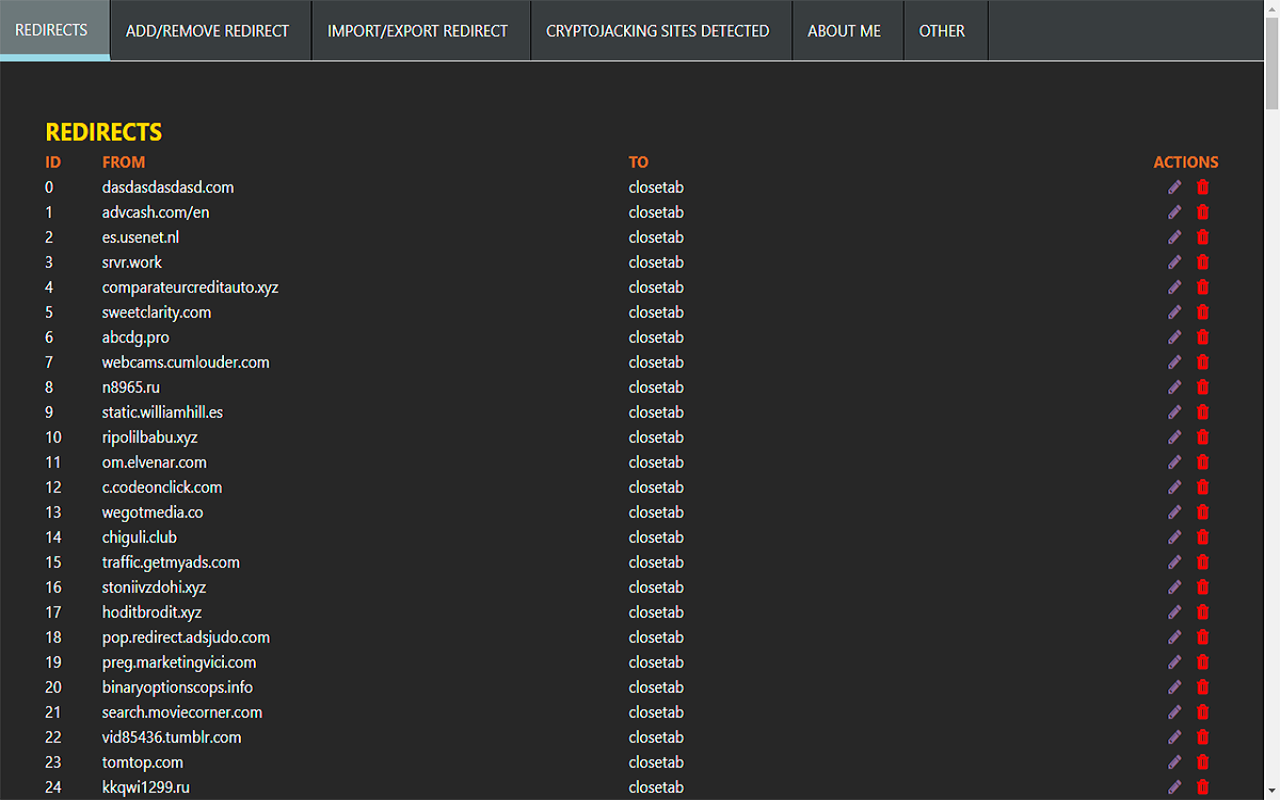This screenshot has height=800, width=1280.
Task: Edit the wegotmedia.co redirect
Action: (x=1174, y=512)
